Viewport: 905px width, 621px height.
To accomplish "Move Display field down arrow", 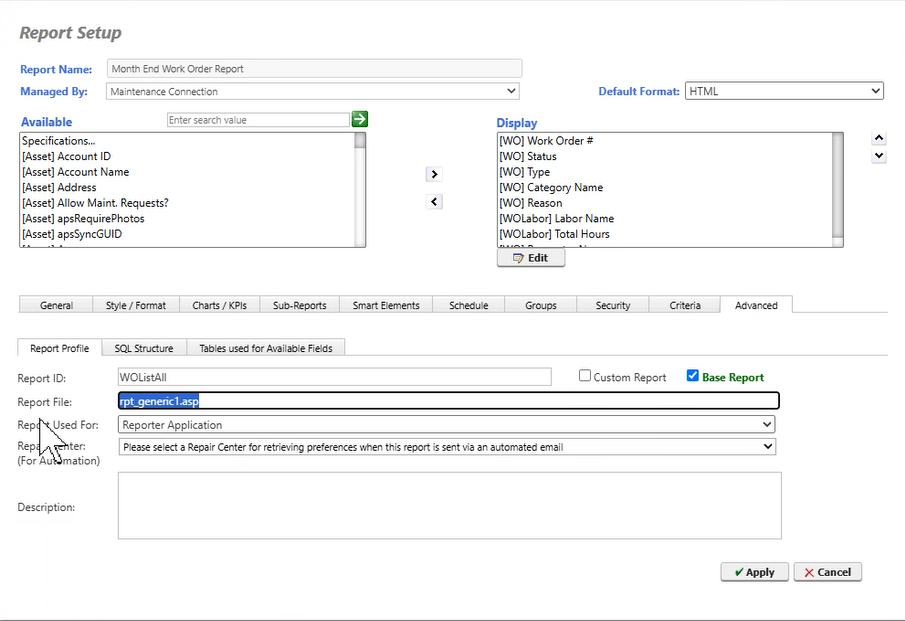I will click(878, 156).
